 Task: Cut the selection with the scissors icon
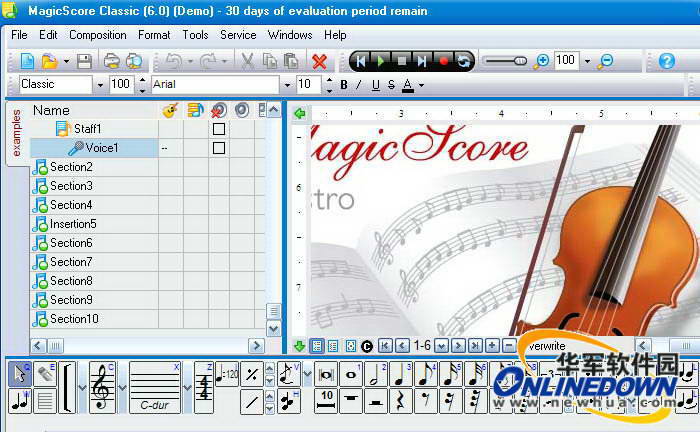(247, 61)
